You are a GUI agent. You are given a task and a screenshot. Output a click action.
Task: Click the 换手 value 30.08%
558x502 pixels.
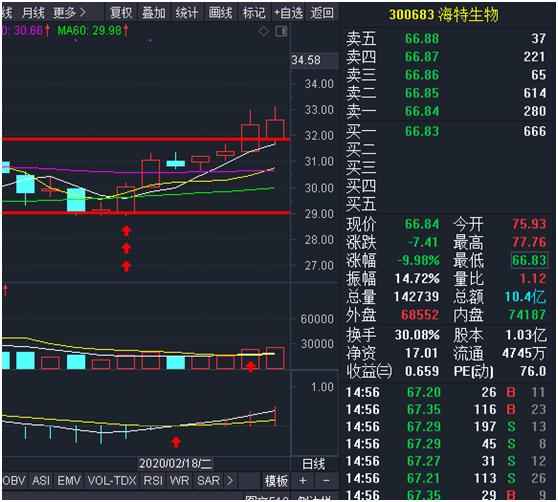(417, 335)
